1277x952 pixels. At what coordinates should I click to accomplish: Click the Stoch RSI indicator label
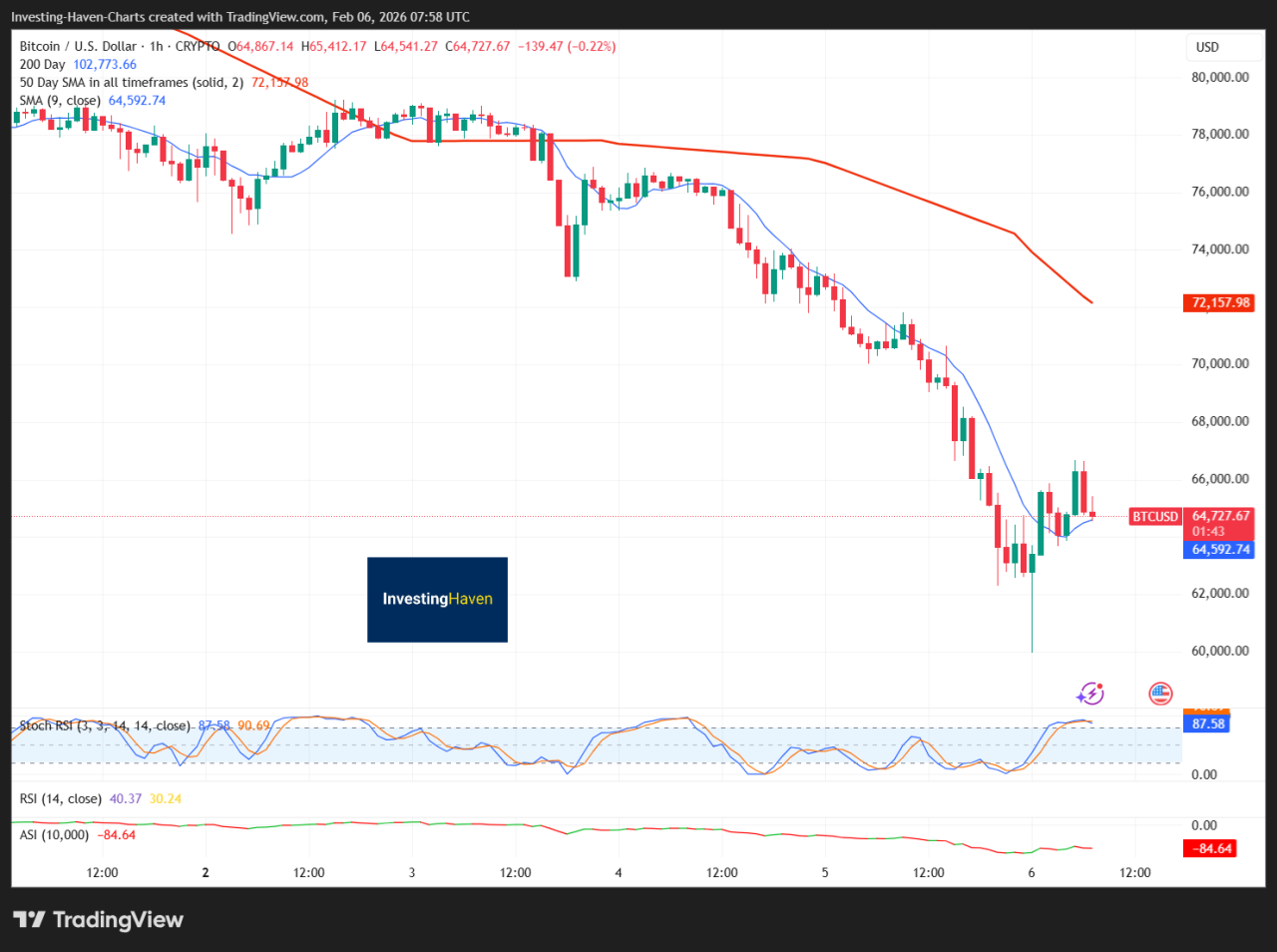(105, 725)
